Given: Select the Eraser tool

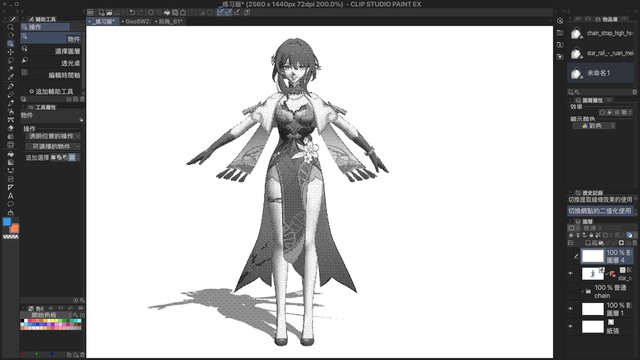Looking at the screenshot, I should 11,128.
